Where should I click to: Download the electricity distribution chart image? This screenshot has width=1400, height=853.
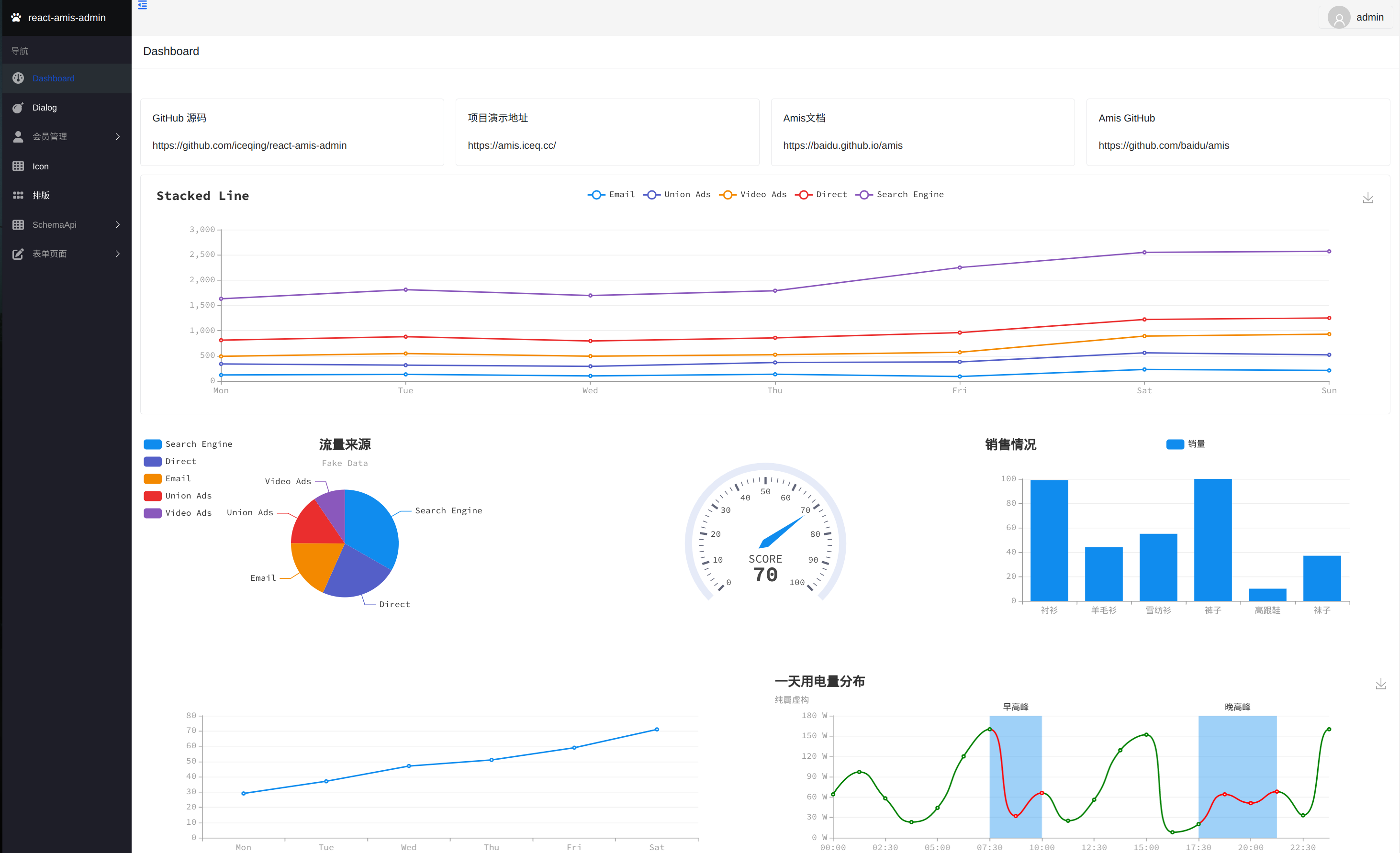coord(1381,684)
